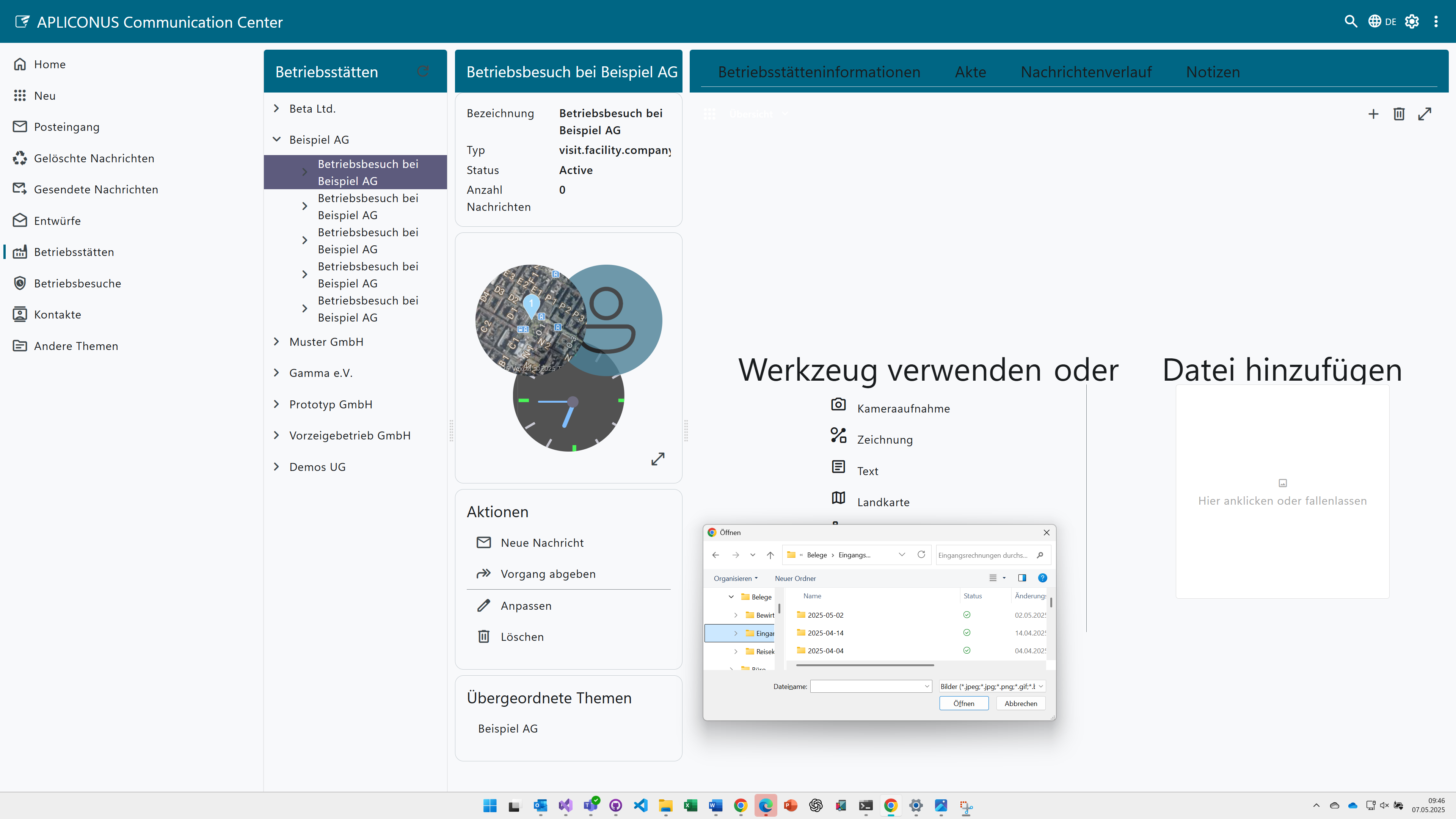
Task: Expand the Vorzeigebetrieb GmbH tree node
Action: (276, 435)
